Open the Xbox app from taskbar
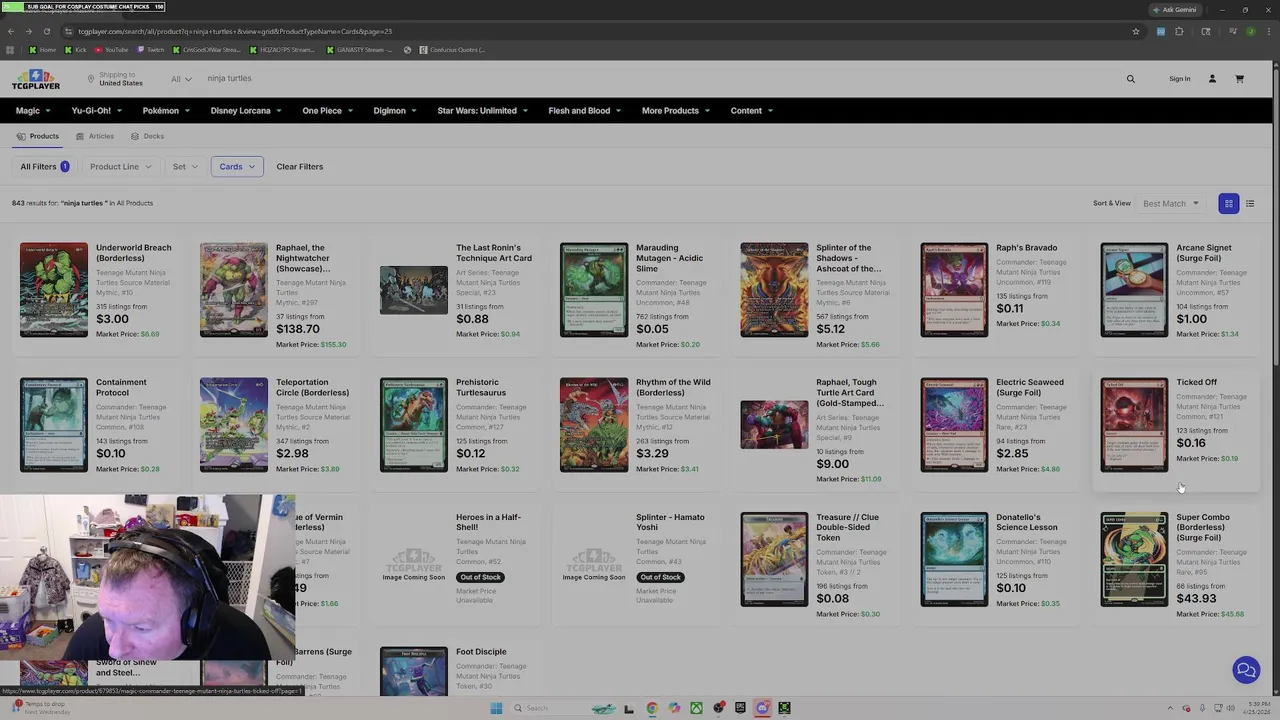Image resolution: width=1280 pixels, height=720 pixels. tap(696, 708)
